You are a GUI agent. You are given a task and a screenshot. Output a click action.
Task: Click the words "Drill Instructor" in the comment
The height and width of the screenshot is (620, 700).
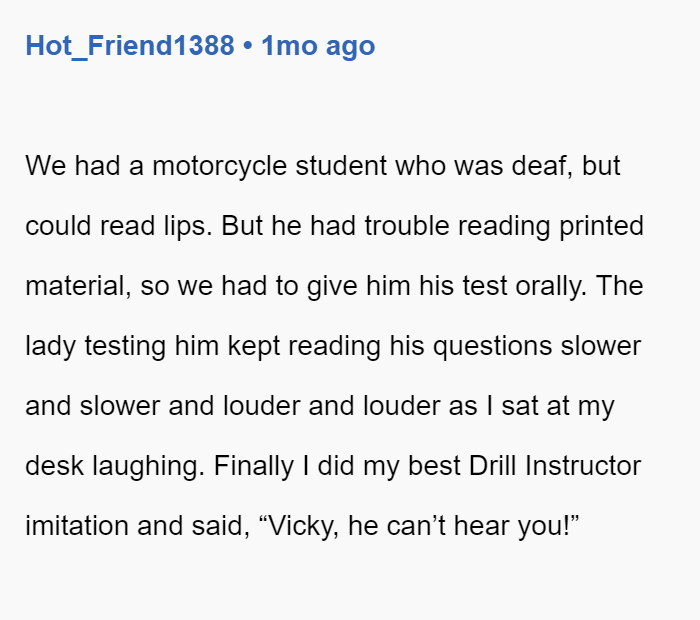(x=555, y=466)
